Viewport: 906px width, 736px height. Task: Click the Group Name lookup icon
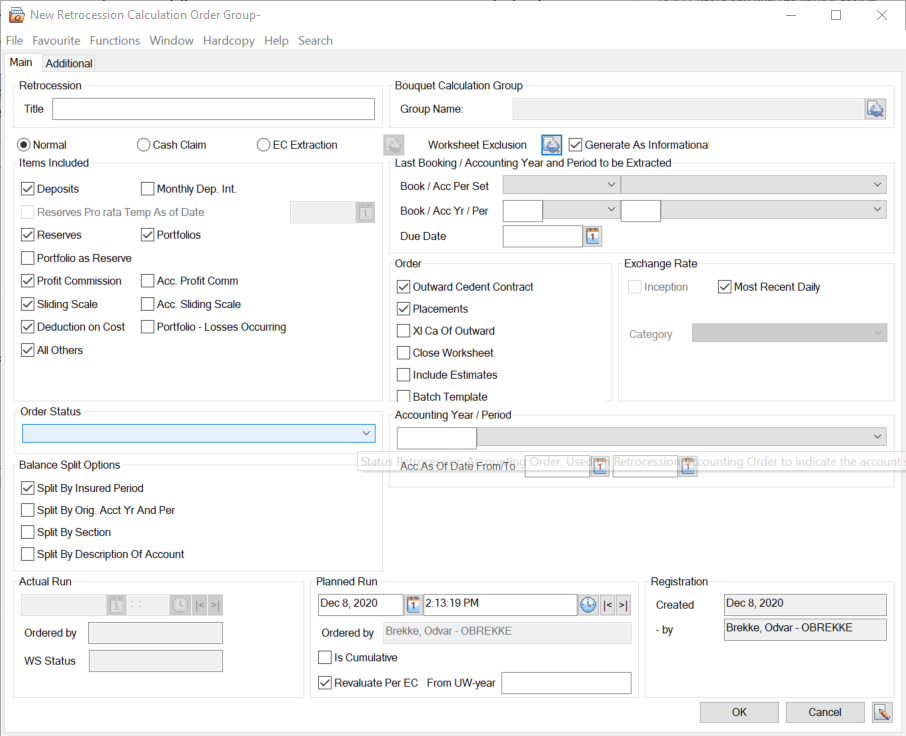[x=875, y=109]
